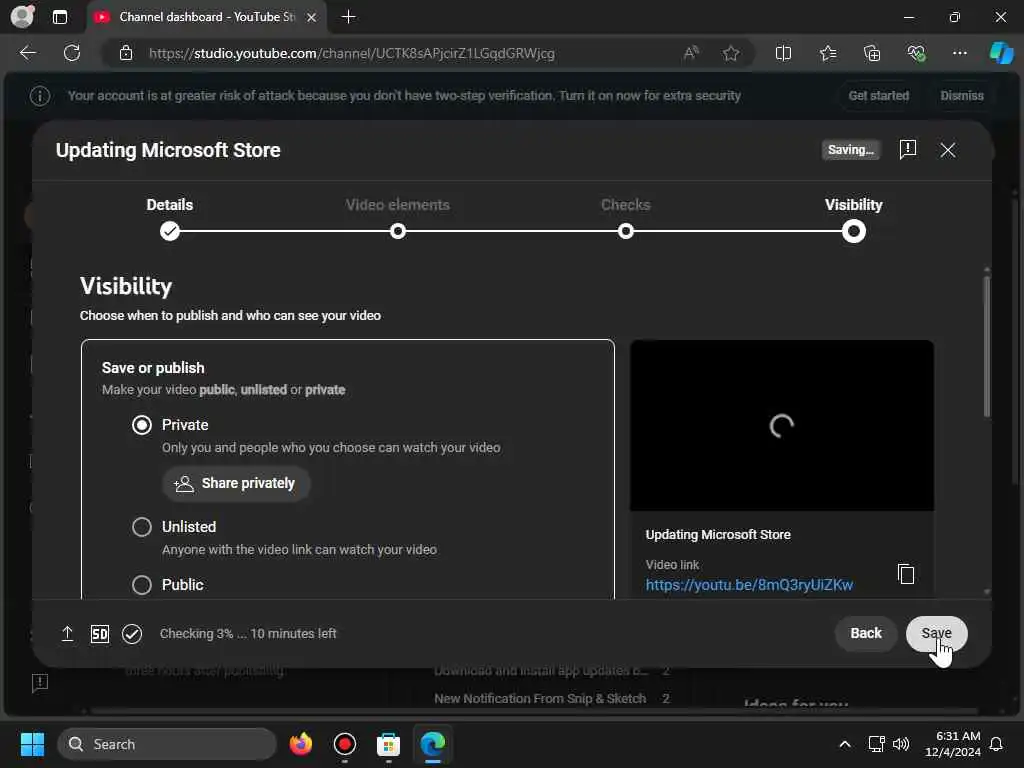Open the tab actions menu icon
The height and width of the screenshot is (768, 1024).
point(60,17)
